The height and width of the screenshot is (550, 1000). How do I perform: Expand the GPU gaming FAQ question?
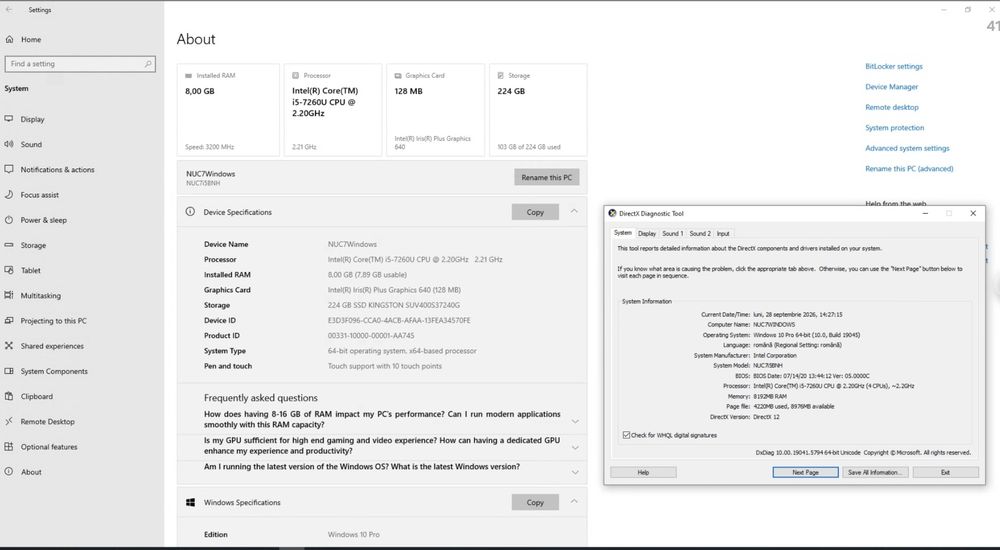[x=575, y=447]
